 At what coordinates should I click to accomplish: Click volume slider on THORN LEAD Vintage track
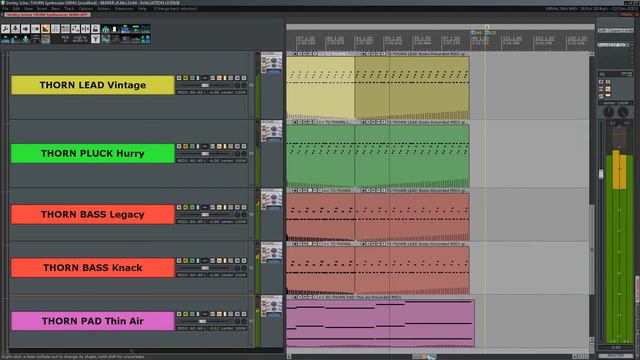(205, 85)
